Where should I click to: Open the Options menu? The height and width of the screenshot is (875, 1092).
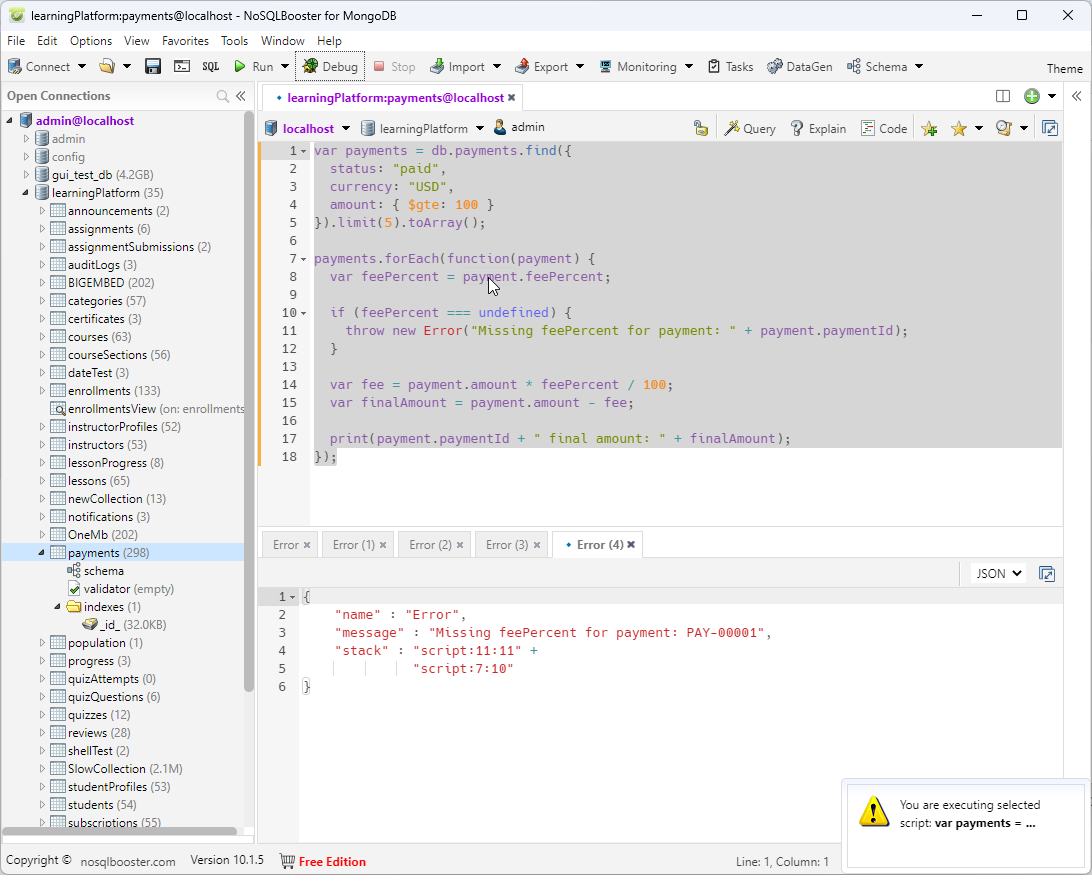coord(91,40)
